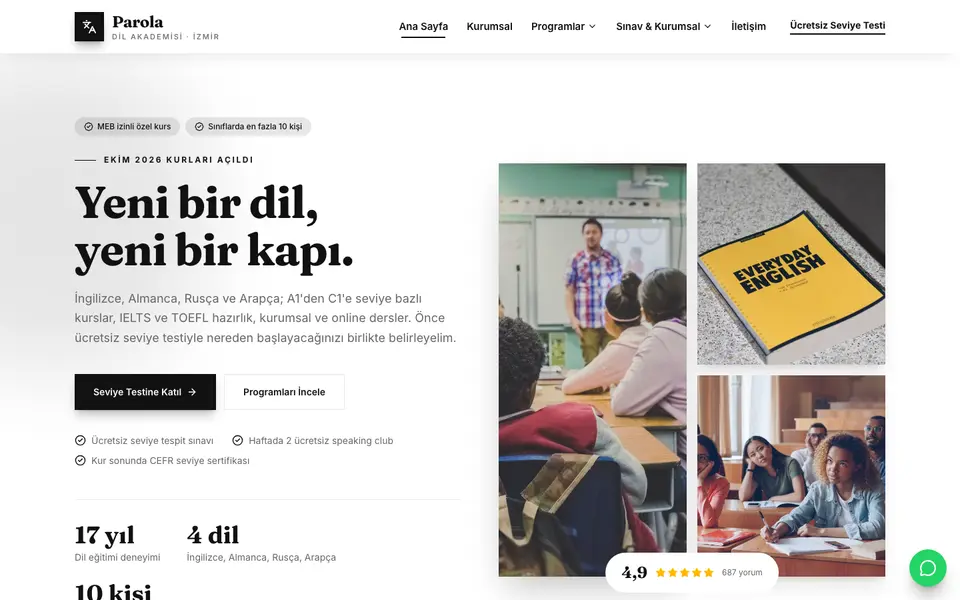This screenshot has height=600, width=960.
Task: Click check icon next to Haftada 2 ücretsiz speaking club
Action: 238,440
